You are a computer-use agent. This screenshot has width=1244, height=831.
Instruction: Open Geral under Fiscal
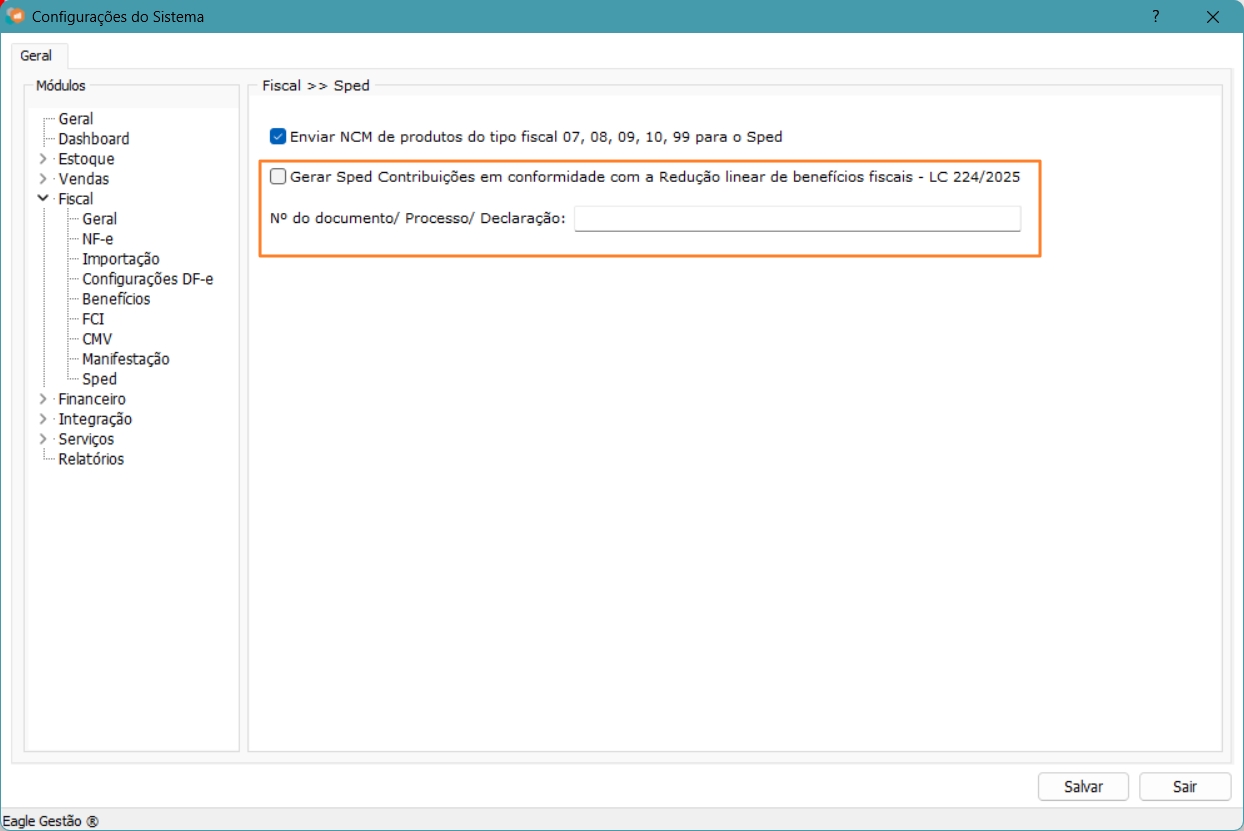pyautogui.click(x=100, y=219)
